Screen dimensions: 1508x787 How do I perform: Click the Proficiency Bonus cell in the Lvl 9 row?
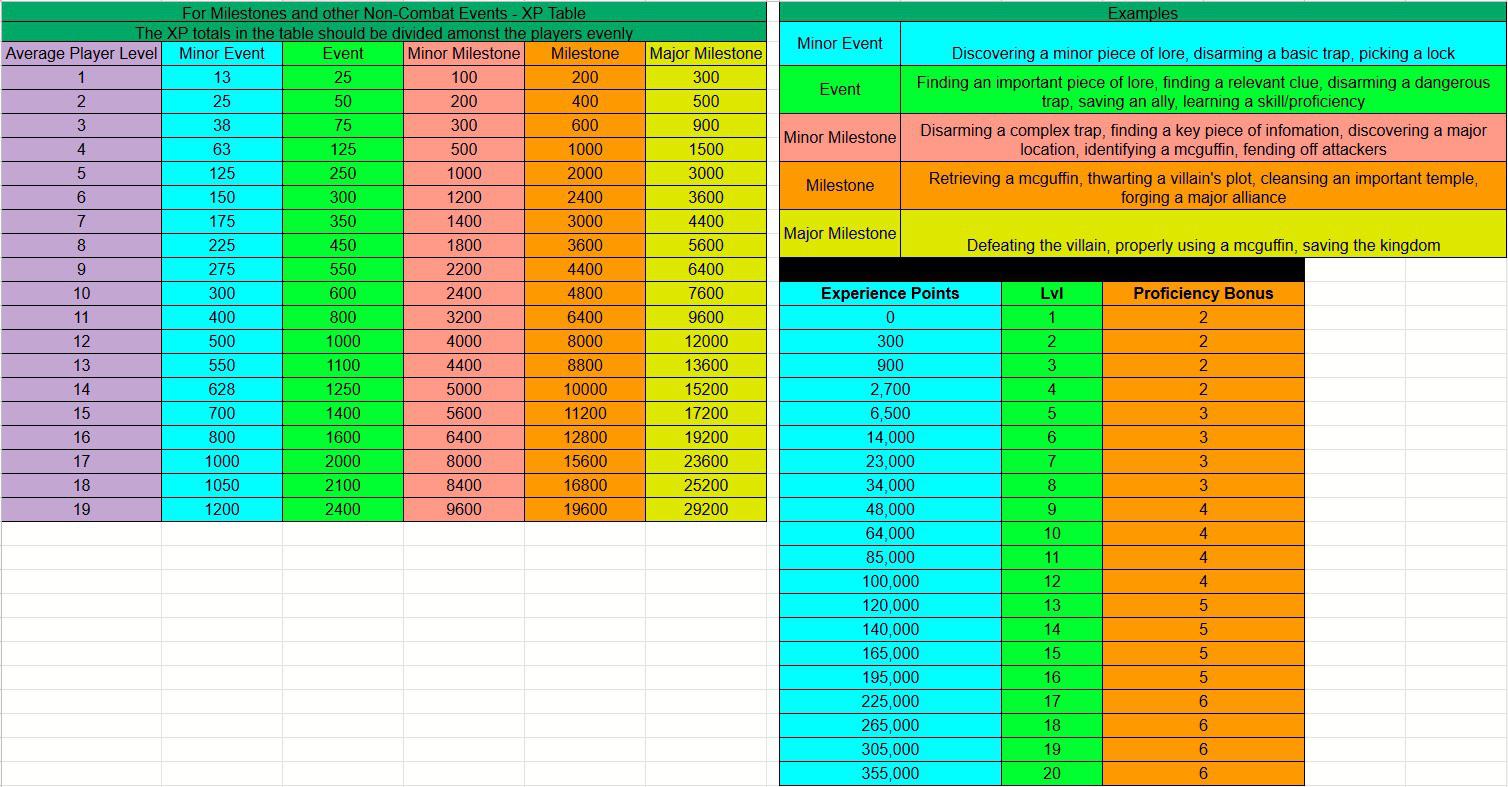pyautogui.click(x=1203, y=509)
